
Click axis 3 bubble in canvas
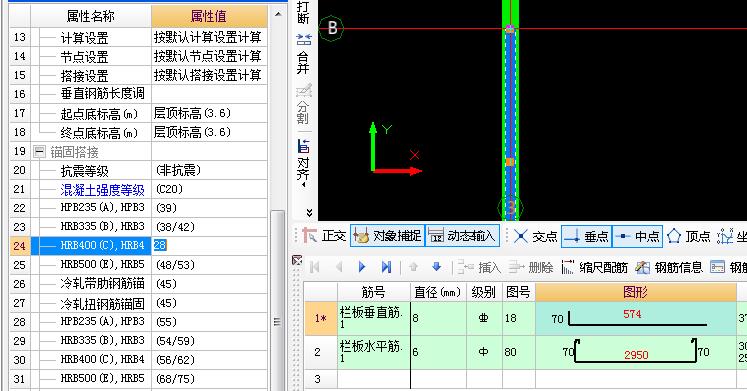510,208
